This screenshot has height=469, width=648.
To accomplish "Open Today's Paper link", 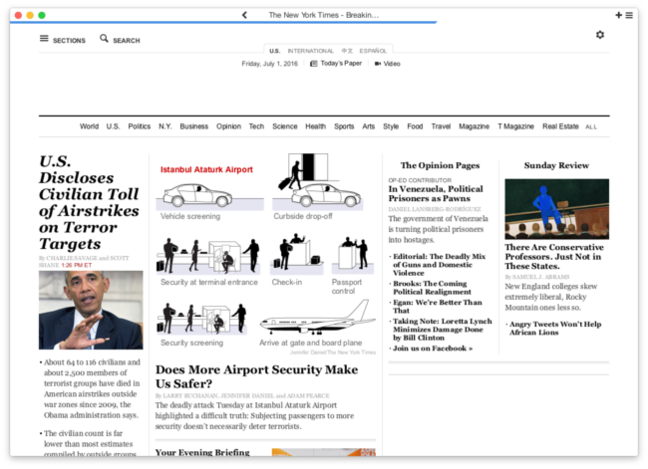I will click(x=341, y=63).
